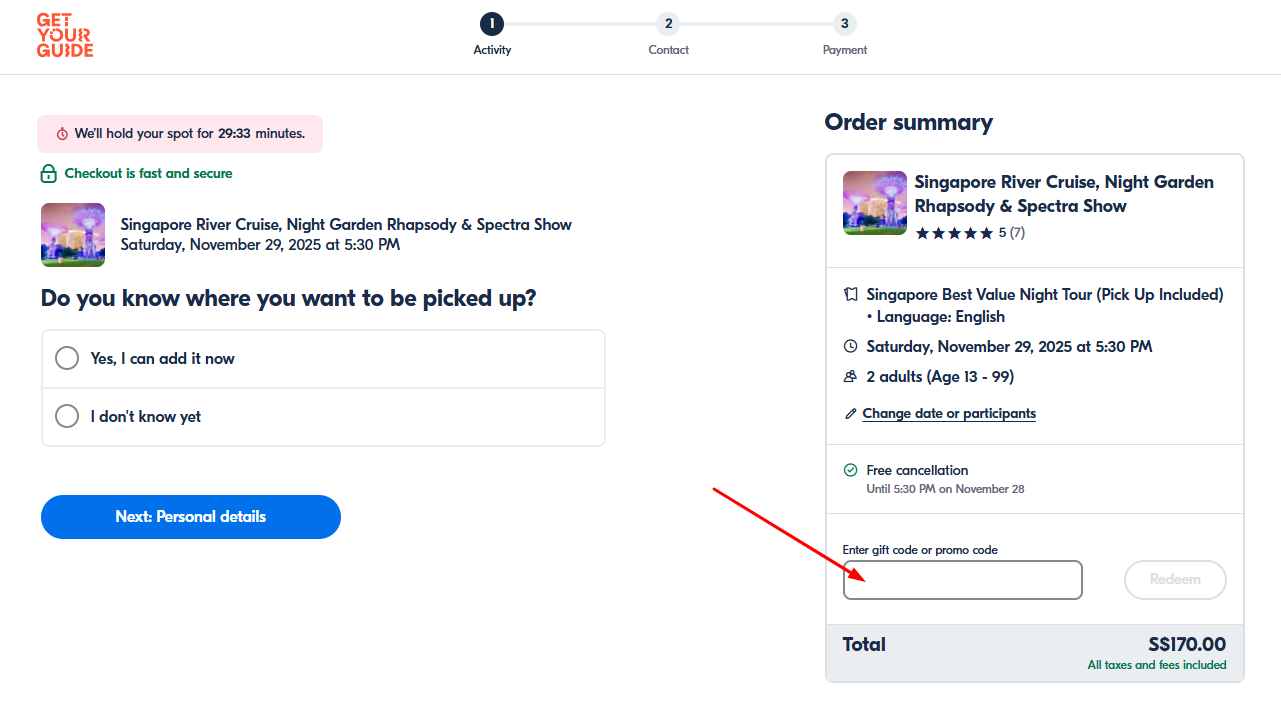1281x715 pixels.
Task: Click Next: Personal details
Action: click(x=190, y=517)
